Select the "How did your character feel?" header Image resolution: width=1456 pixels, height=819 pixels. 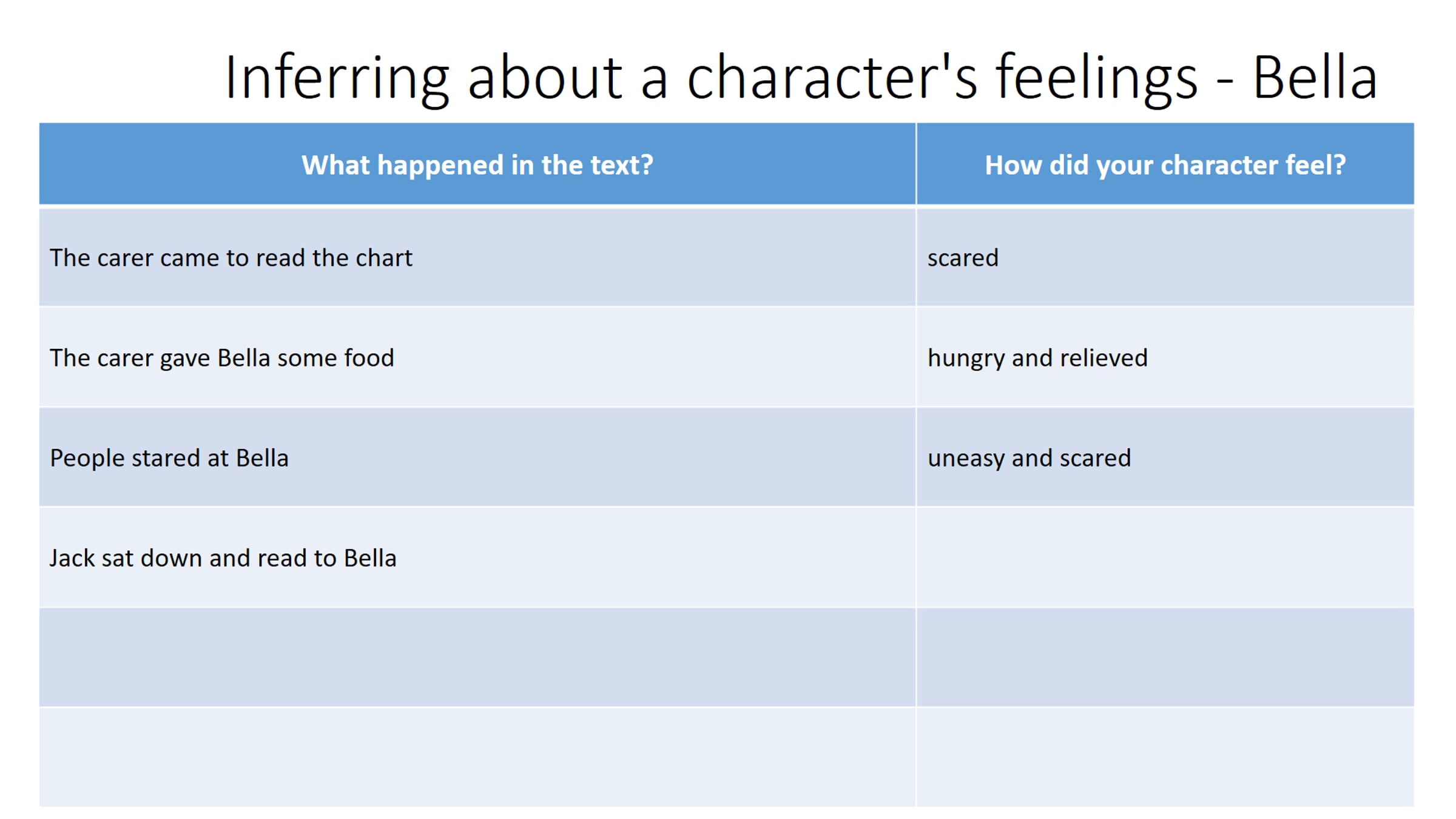[1165, 165]
